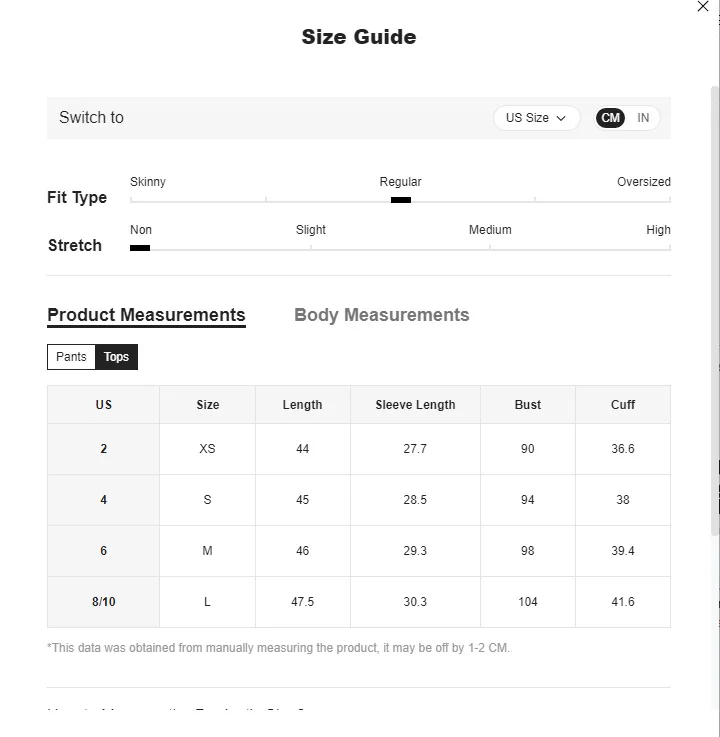Click the manual measurement disclaimer note

point(278,648)
